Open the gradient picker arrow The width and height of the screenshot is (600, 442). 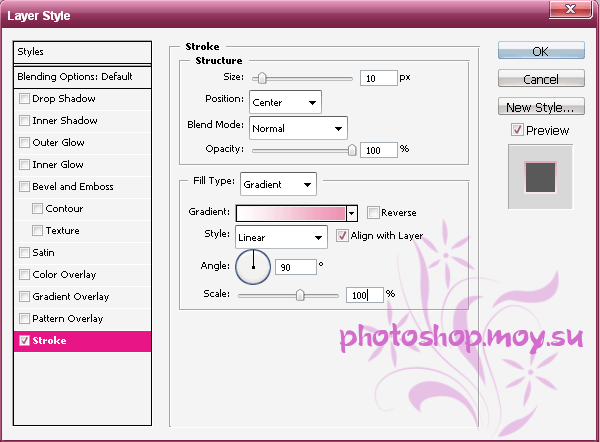point(351,213)
